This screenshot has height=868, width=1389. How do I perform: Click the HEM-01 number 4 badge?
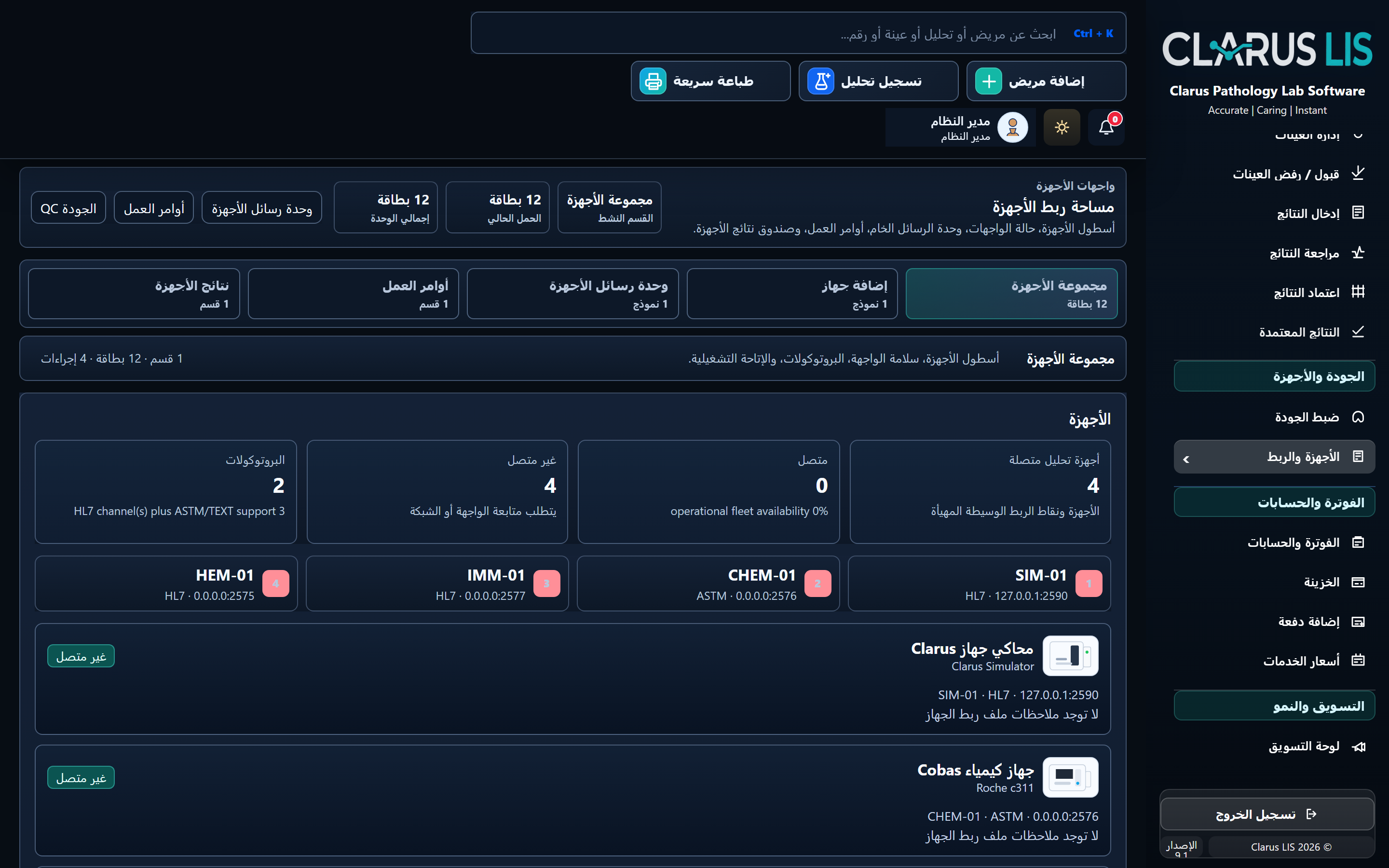[x=276, y=583]
